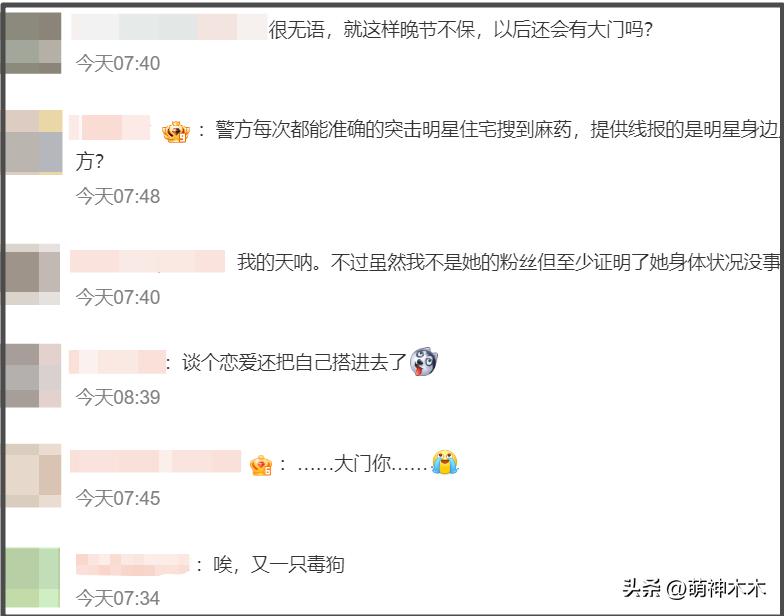This screenshot has width=784, height=616.
Task: Click the crying face emoji
Action: coord(444,462)
